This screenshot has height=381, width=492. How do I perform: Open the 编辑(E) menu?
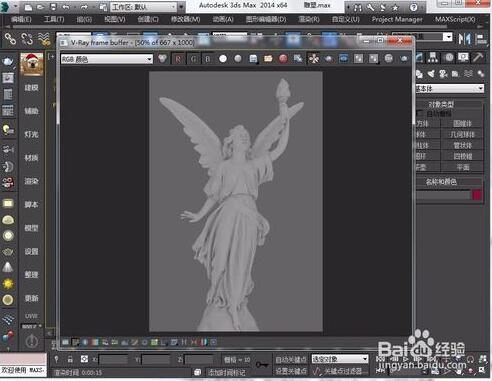21,19
